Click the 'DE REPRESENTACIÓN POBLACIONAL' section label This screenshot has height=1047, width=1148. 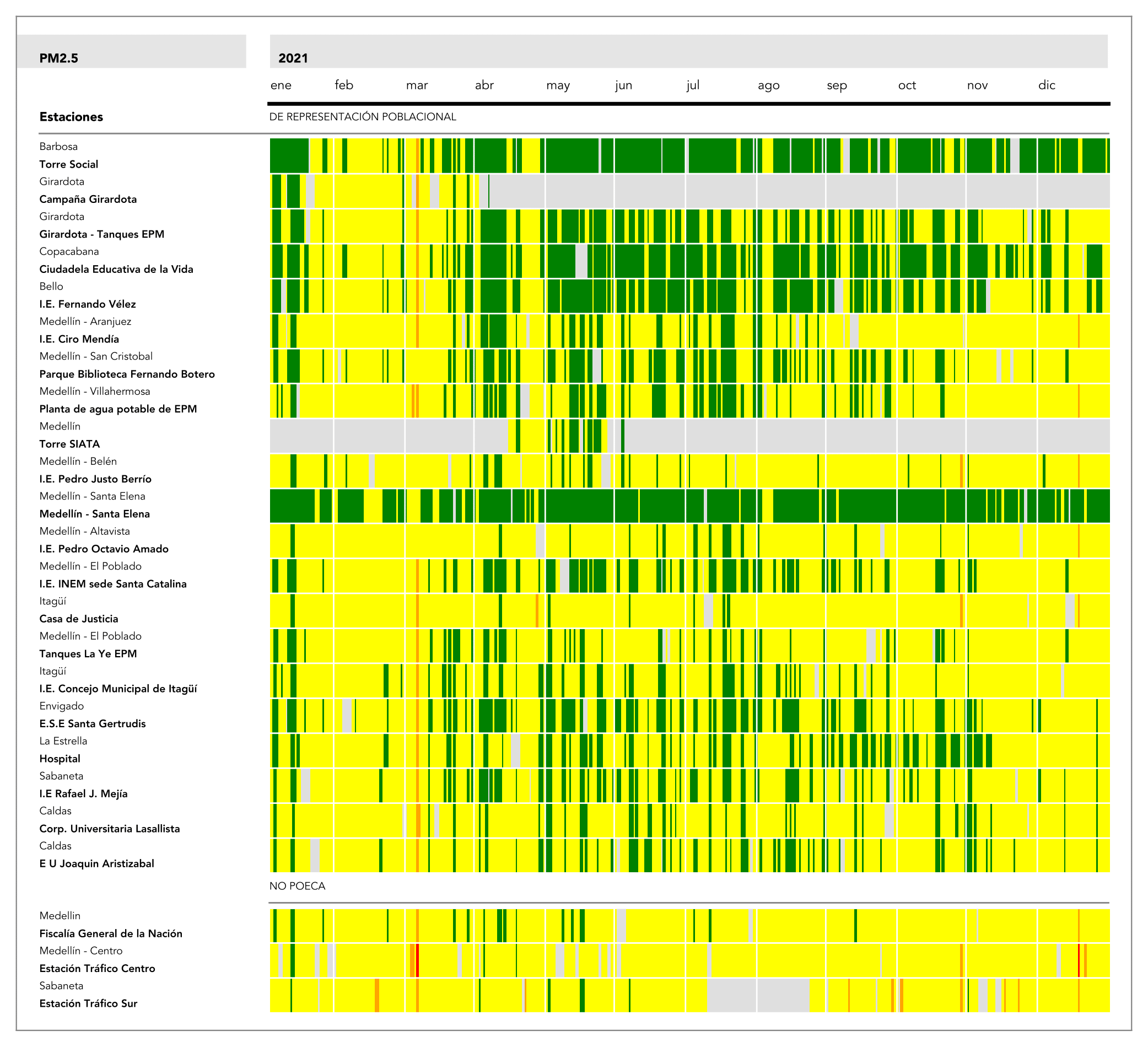pyautogui.click(x=362, y=117)
